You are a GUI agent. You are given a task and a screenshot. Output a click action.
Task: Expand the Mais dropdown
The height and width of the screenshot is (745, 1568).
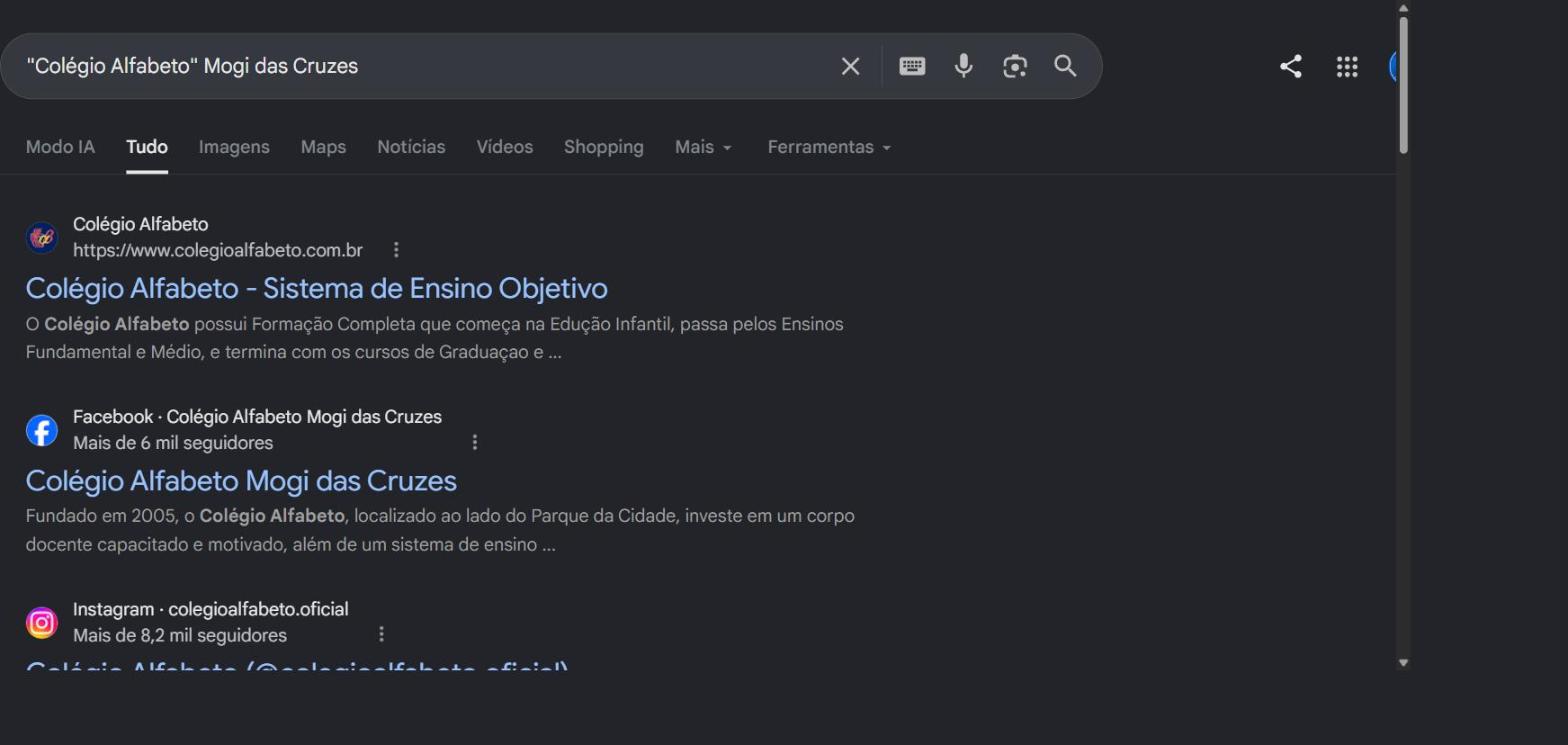[703, 147]
